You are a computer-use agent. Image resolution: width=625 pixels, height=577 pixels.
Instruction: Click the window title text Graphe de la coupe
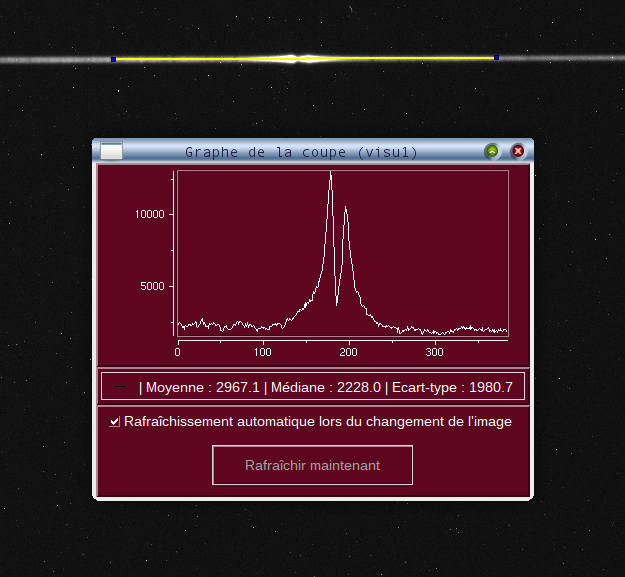pos(301,152)
